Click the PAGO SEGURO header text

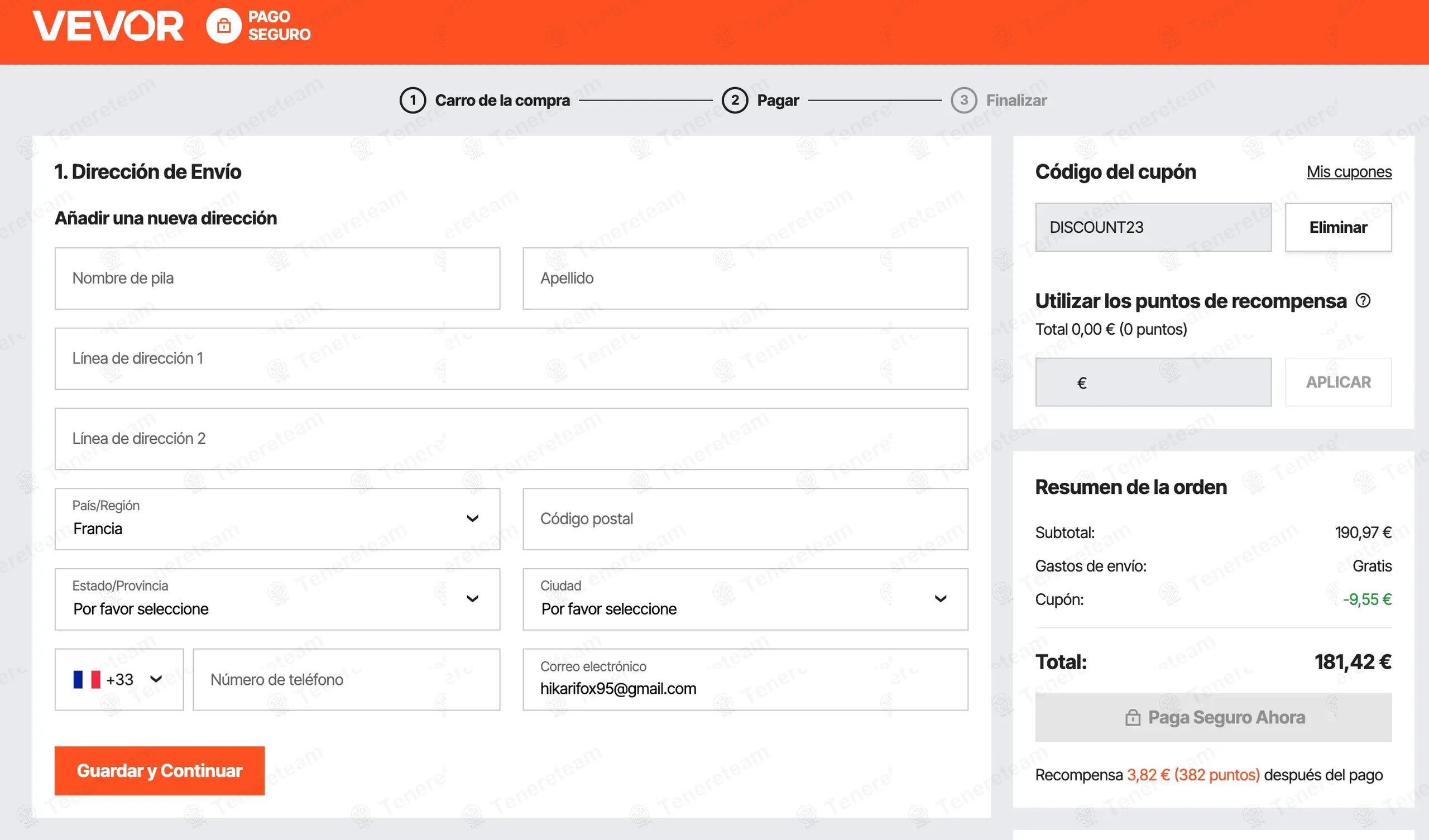pyautogui.click(x=280, y=26)
